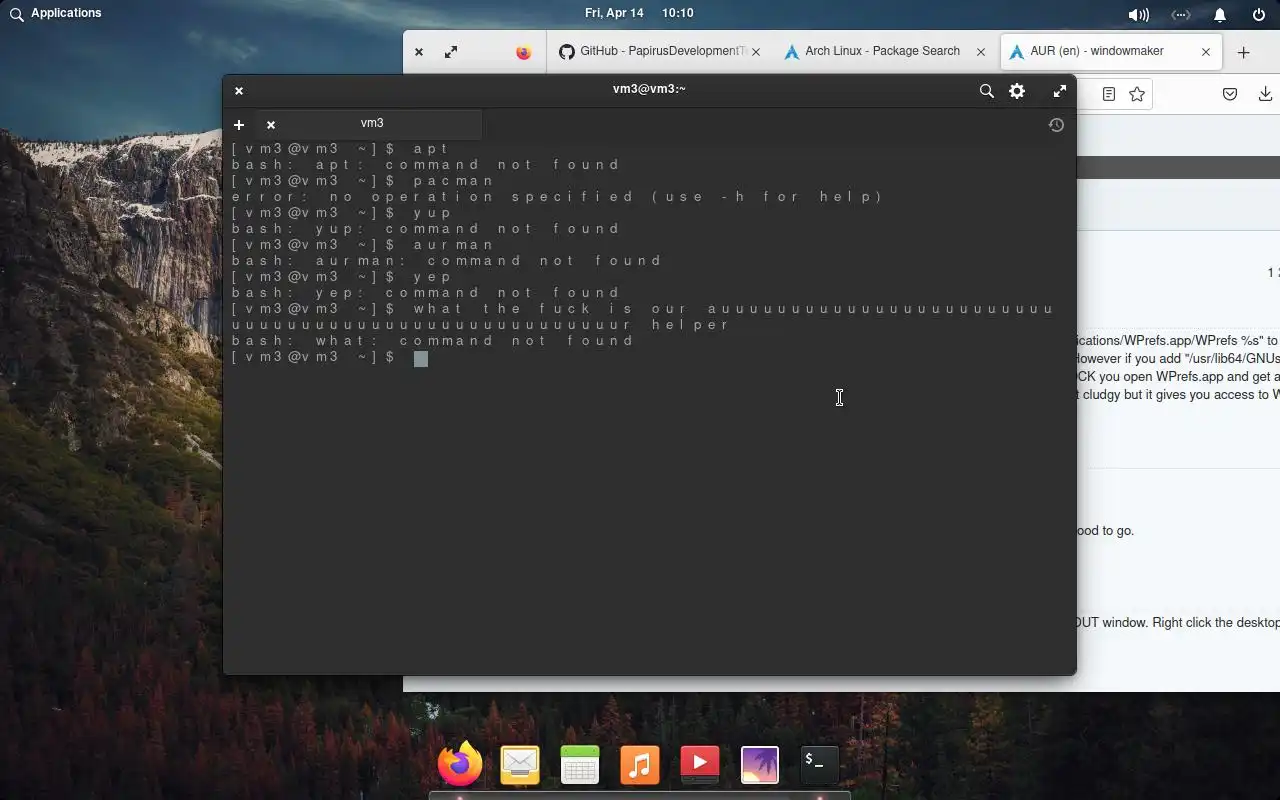Switch to Arch Linux Package Search tab
Viewport: 1280px width, 800px height.
pyautogui.click(x=884, y=51)
